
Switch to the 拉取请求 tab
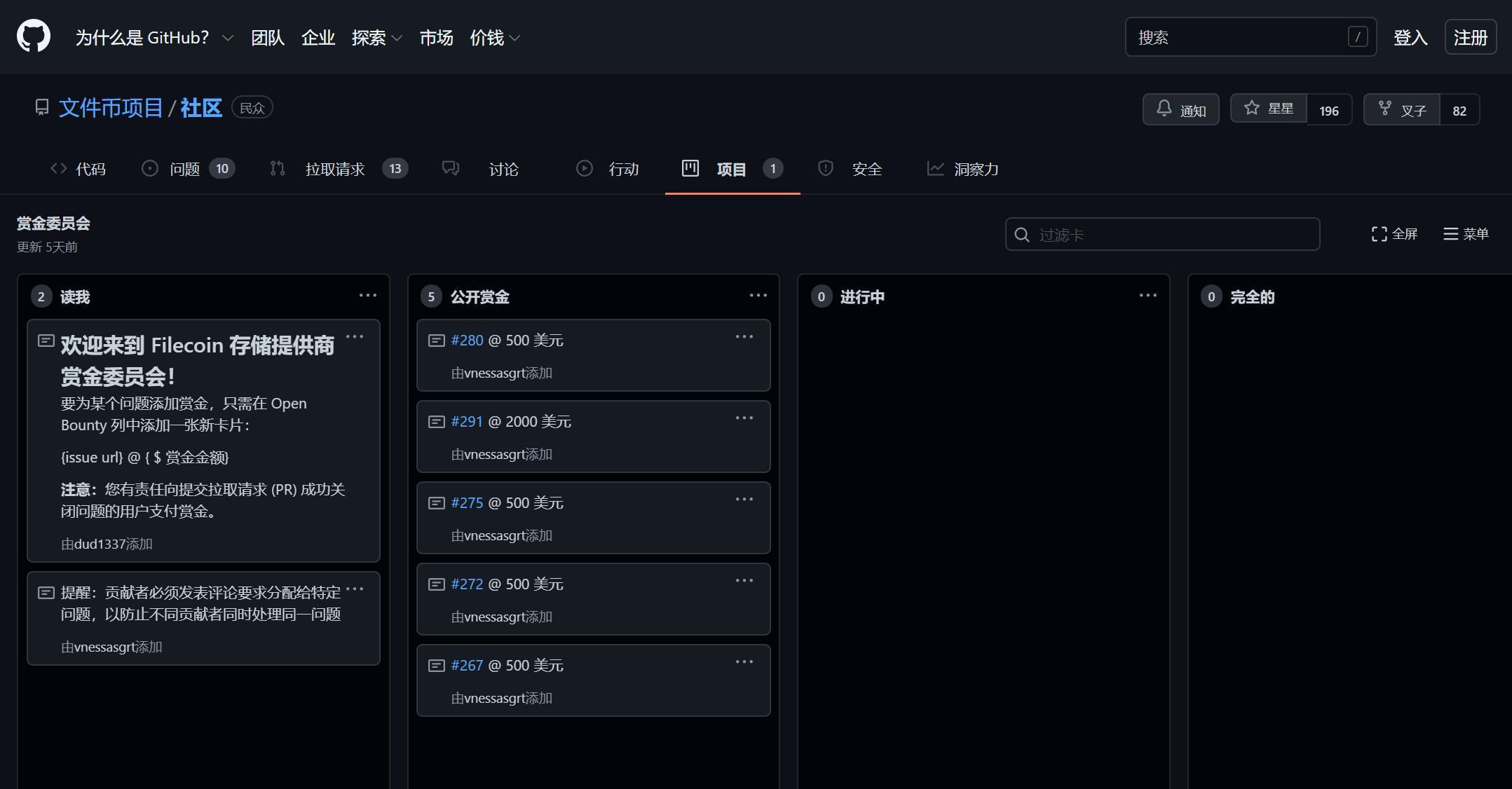335,168
